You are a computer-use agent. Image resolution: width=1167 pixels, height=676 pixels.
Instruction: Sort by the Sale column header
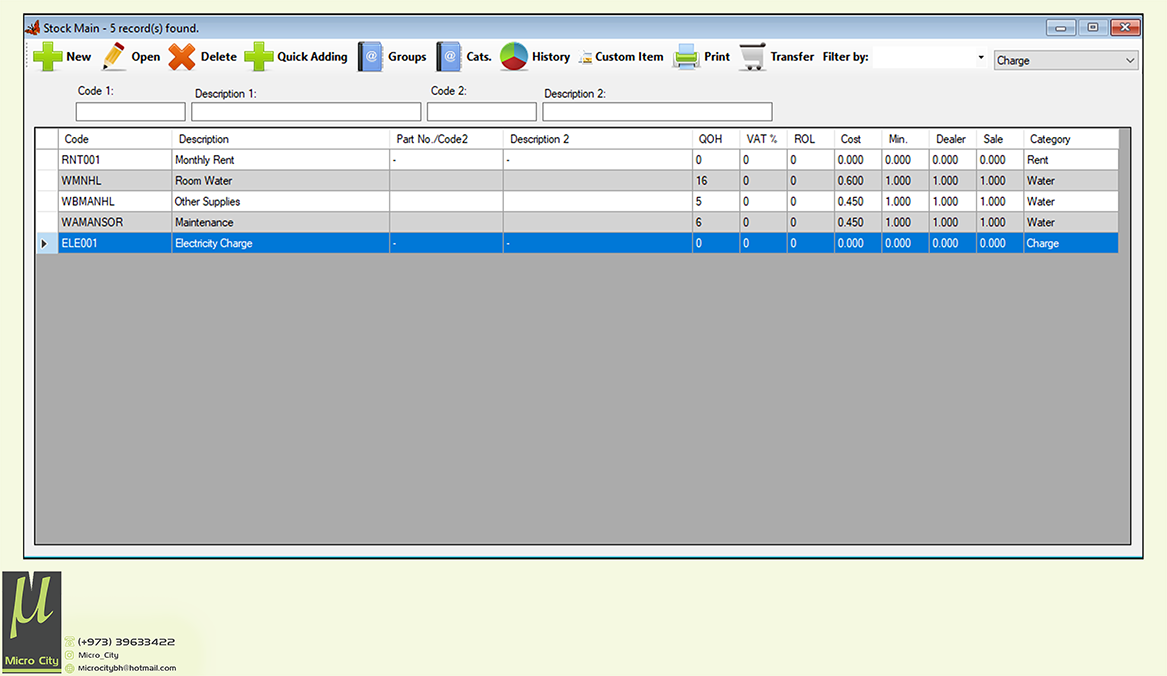1000,139
